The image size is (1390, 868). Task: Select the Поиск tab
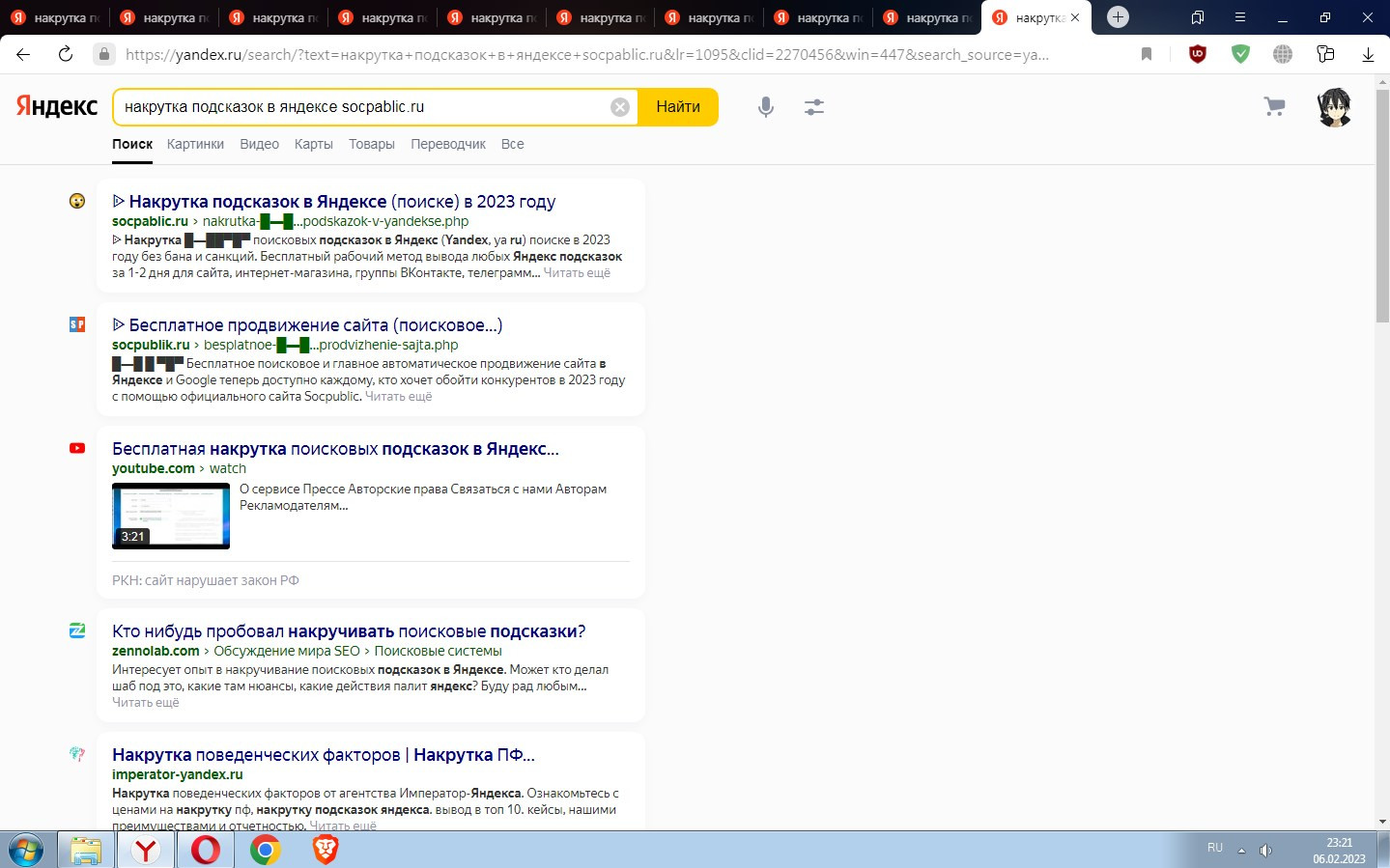point(132,144)
